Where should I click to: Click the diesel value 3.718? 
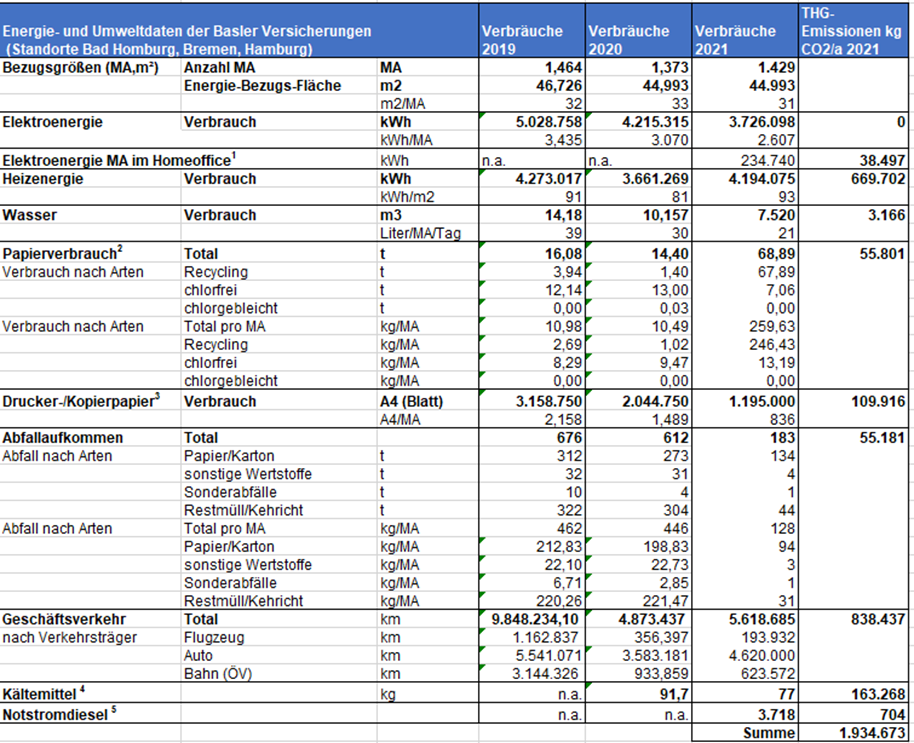(776, 714)
